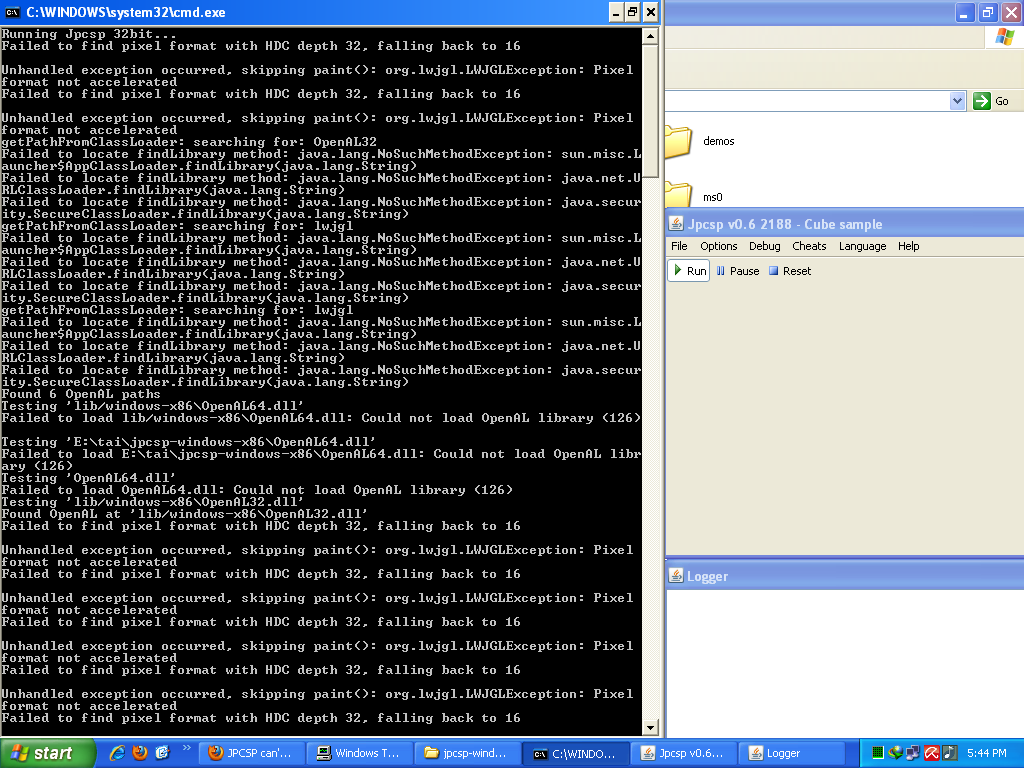The height and width of the screenshot is (768, 1024).
Task: Open the Windows Start menu
Action: pyautogui.click(x=47, y=753)
